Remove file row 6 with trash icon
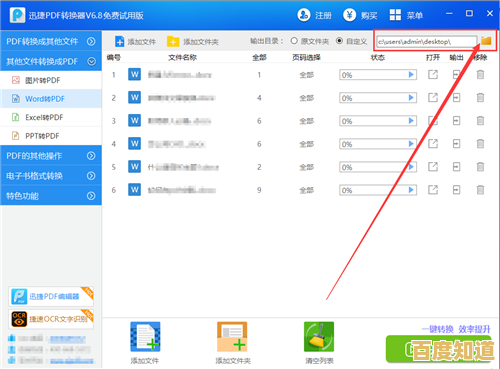This screenshot has width=500, height=369. [480, 190]
